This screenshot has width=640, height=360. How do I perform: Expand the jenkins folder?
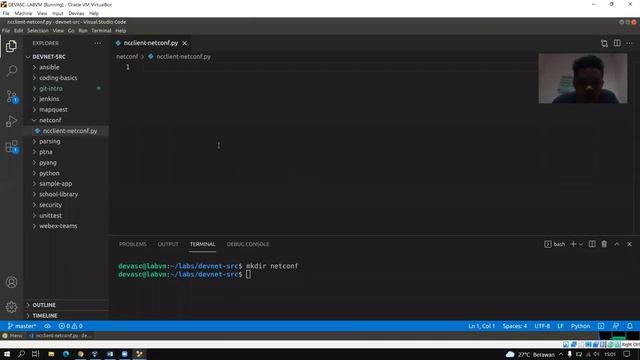(49, 99)
